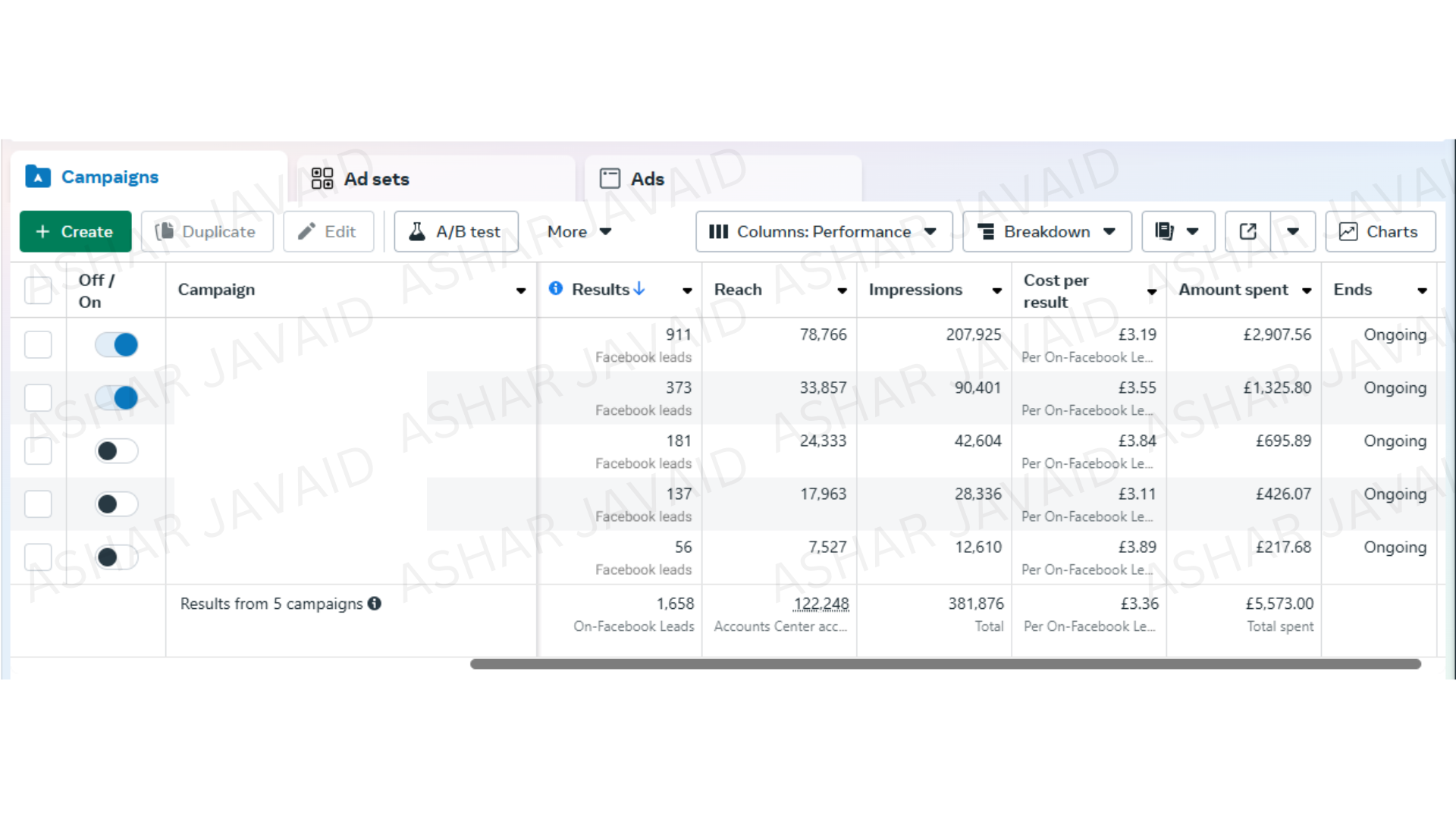
Task: Turn on the campaign with 181 results
Action: (x=116, y=451)
